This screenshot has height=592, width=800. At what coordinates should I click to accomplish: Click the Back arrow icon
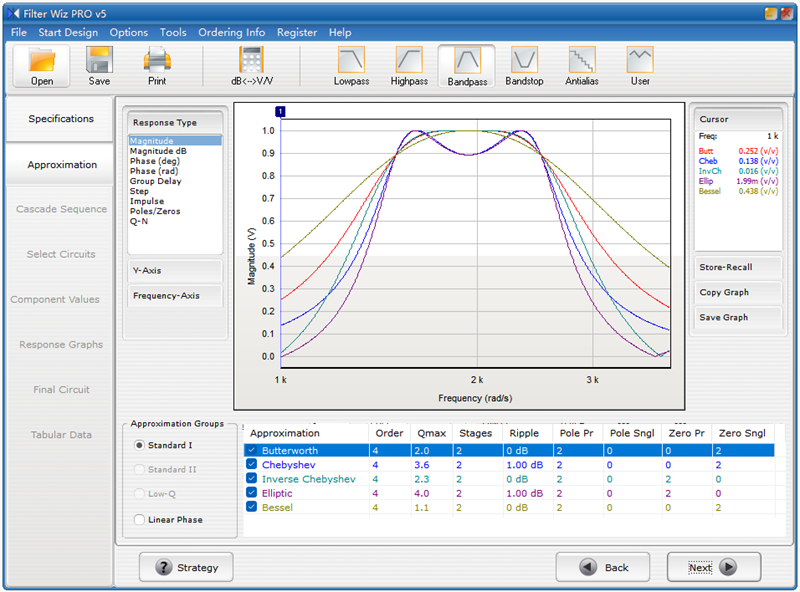588,567
